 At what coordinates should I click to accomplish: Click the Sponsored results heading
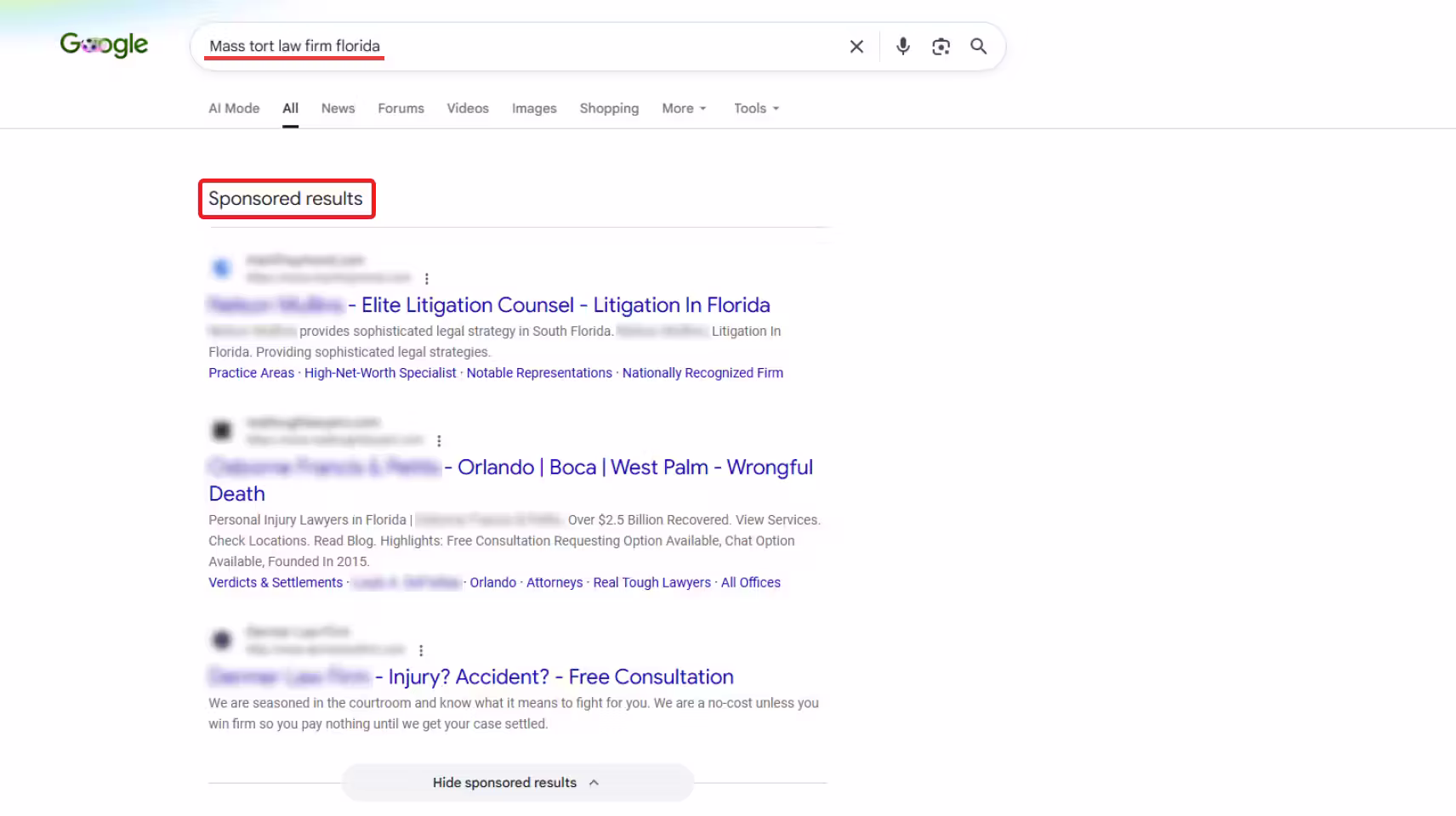[286, 199]
